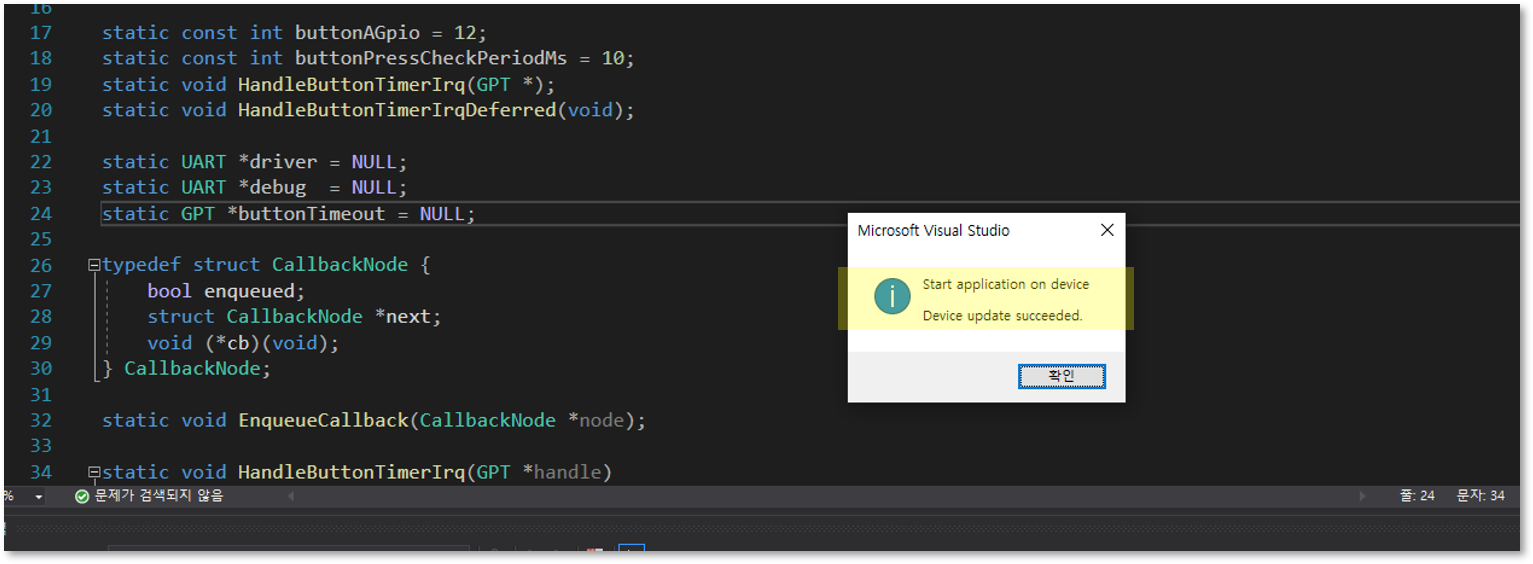The height and width of the screenshot is (564, 1533).
Task: Click line number 22 in the margin
Action: point(41,161)
